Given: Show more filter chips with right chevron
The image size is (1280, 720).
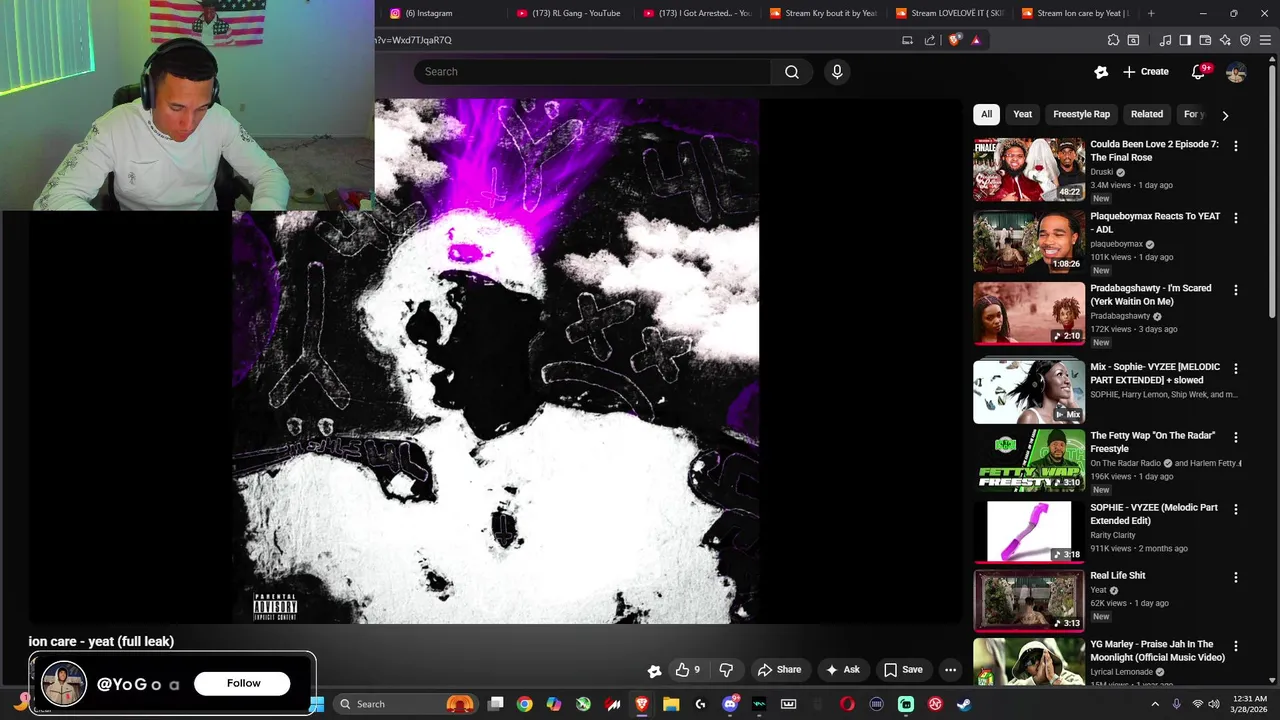Looking at the screenshot, I should click(1225, 115).
